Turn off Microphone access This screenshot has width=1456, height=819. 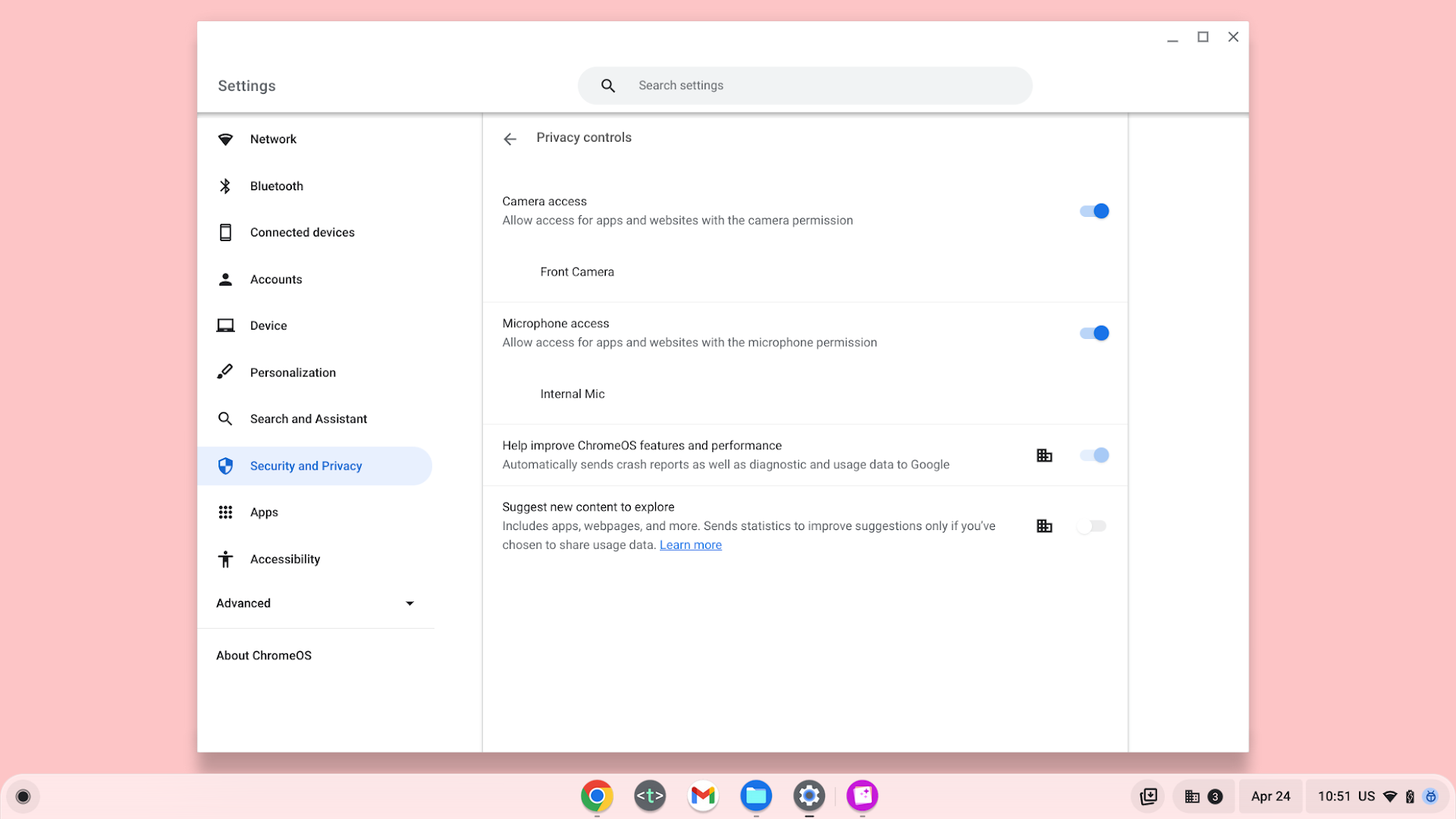(x=1094, y=333)
